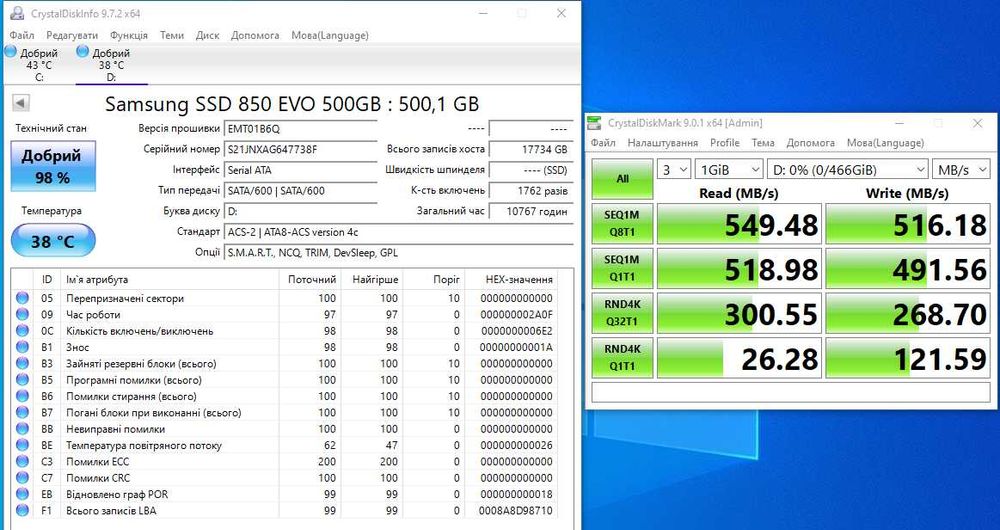1000x530 pixels.
Task: Click the previous disk arrow button
Action: pyautogui.click(x=20, y=103)
